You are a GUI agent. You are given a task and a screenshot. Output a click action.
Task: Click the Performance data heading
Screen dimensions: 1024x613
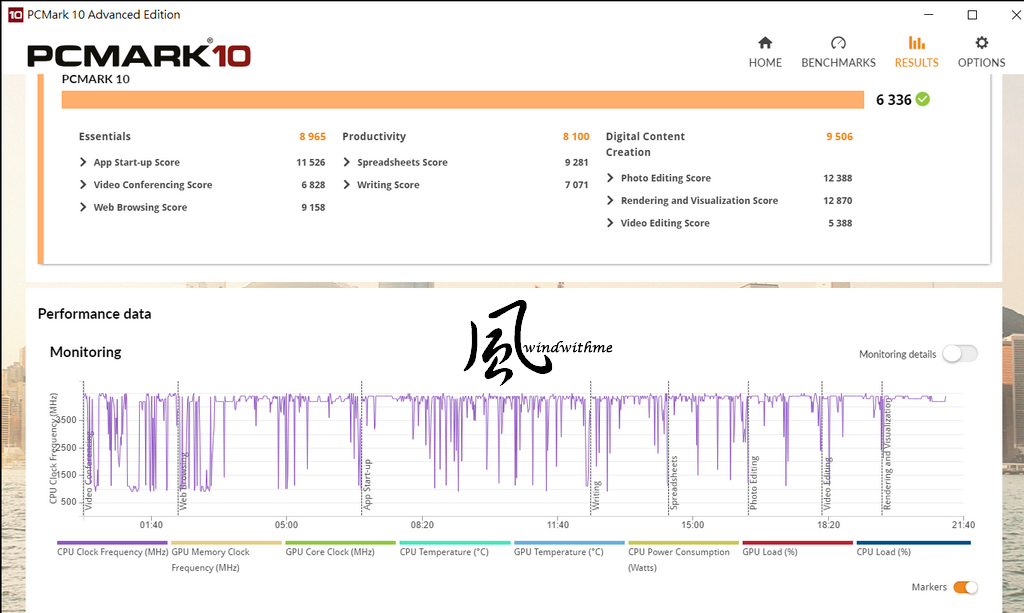click(x=95, y=313)
